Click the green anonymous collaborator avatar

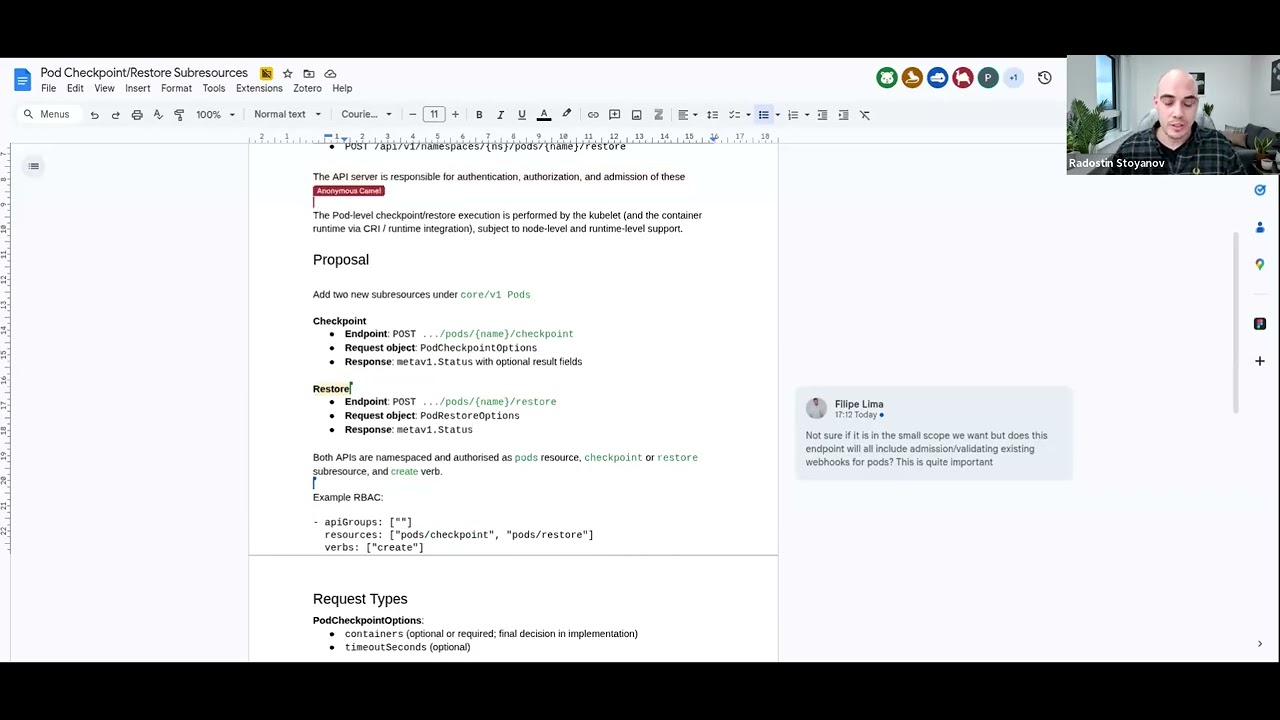pyautogui.click(x=887, y=78)
